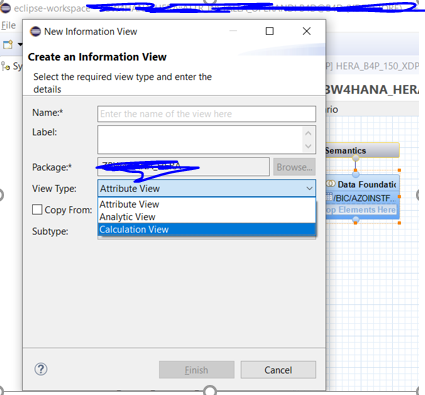Click the New wizard toolbar icon

tap(8, 44)
